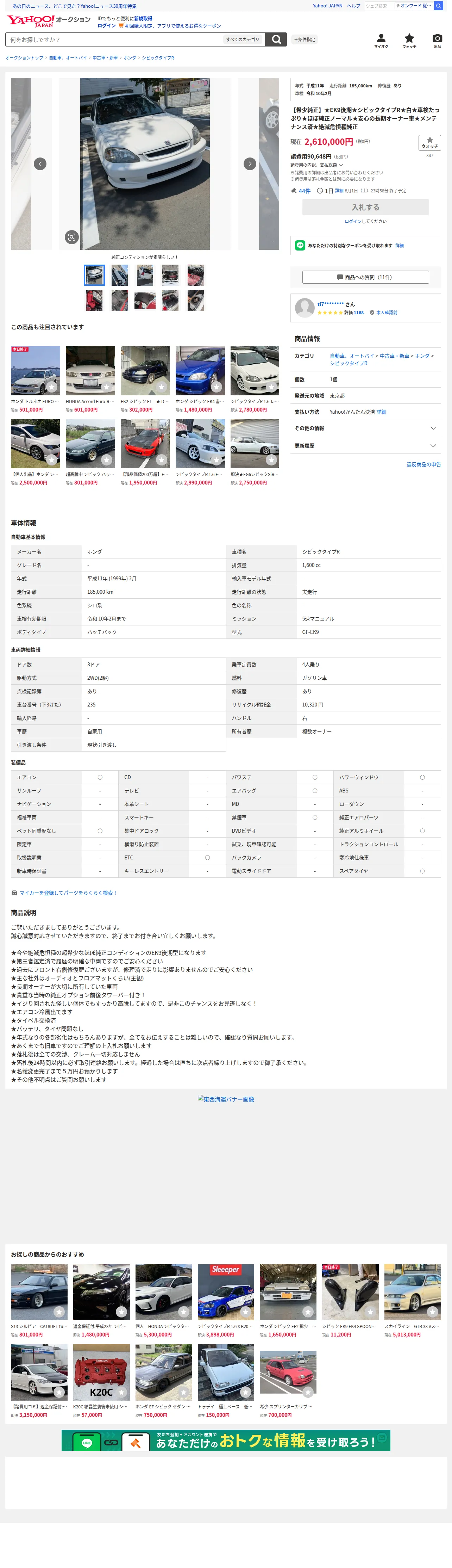Click the green LINE おトクな情報 banner
The width and height of the screenshot is (452, 1568).
coord(226,1440)
